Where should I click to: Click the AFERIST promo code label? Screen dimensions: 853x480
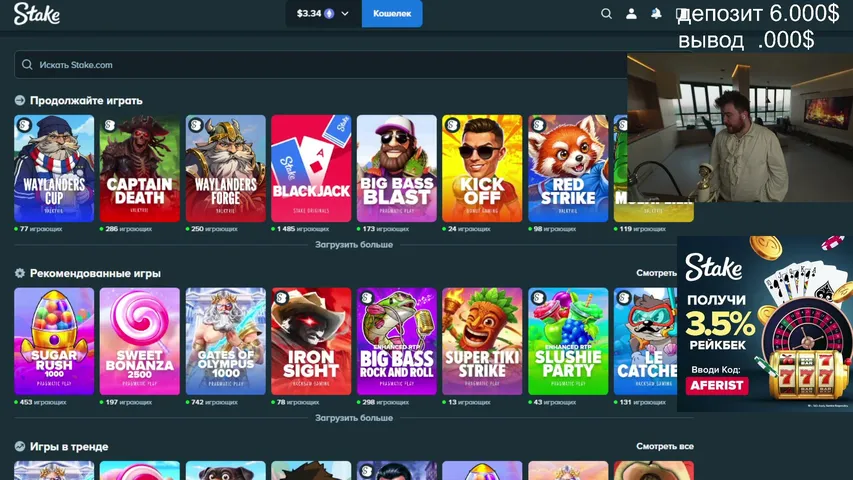click(717, 385)
